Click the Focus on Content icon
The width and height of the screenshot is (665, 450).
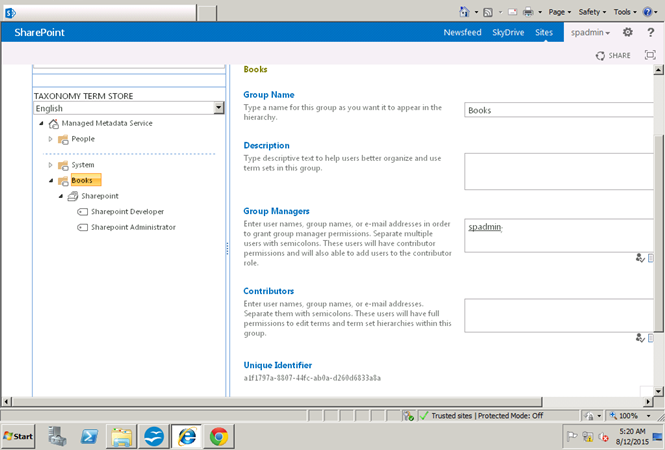coord(650,55)
